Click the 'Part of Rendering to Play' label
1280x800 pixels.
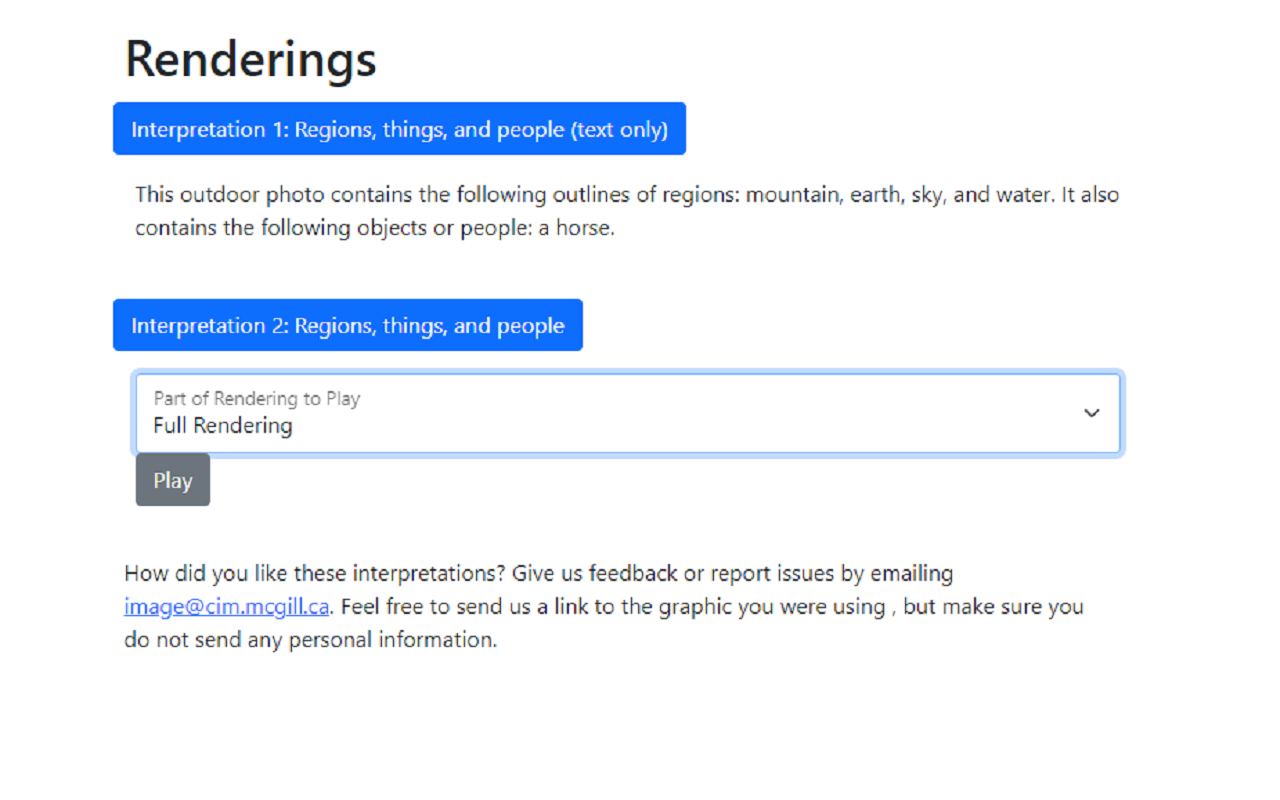tap(257, 398)
